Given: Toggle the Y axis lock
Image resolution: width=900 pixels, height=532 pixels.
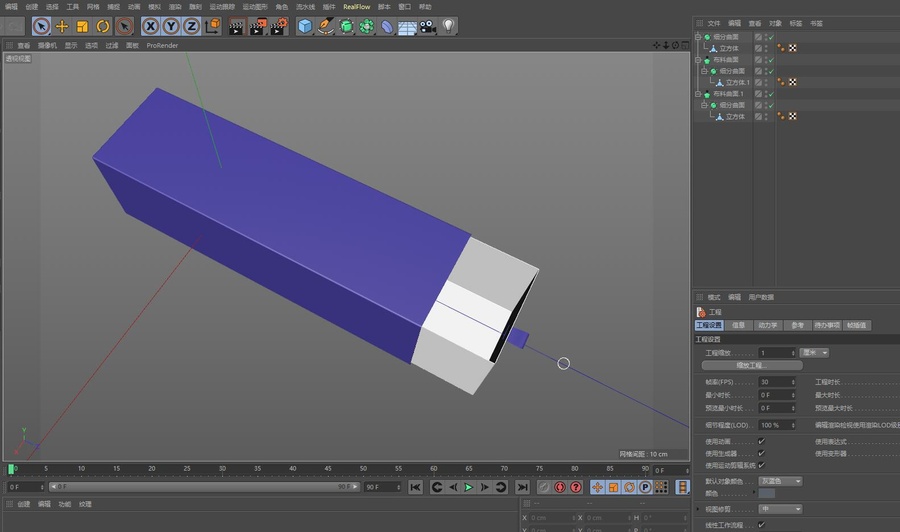Looking at the screenshot, I should click(171, 26).
